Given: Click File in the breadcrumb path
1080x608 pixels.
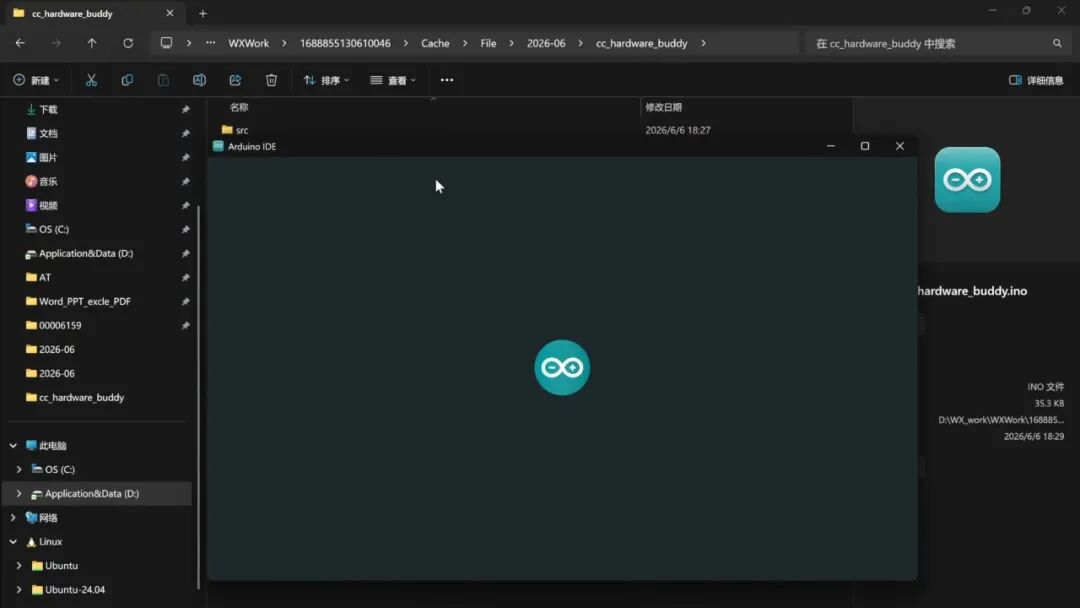Looking at the screenshot, I should point(488,43).
